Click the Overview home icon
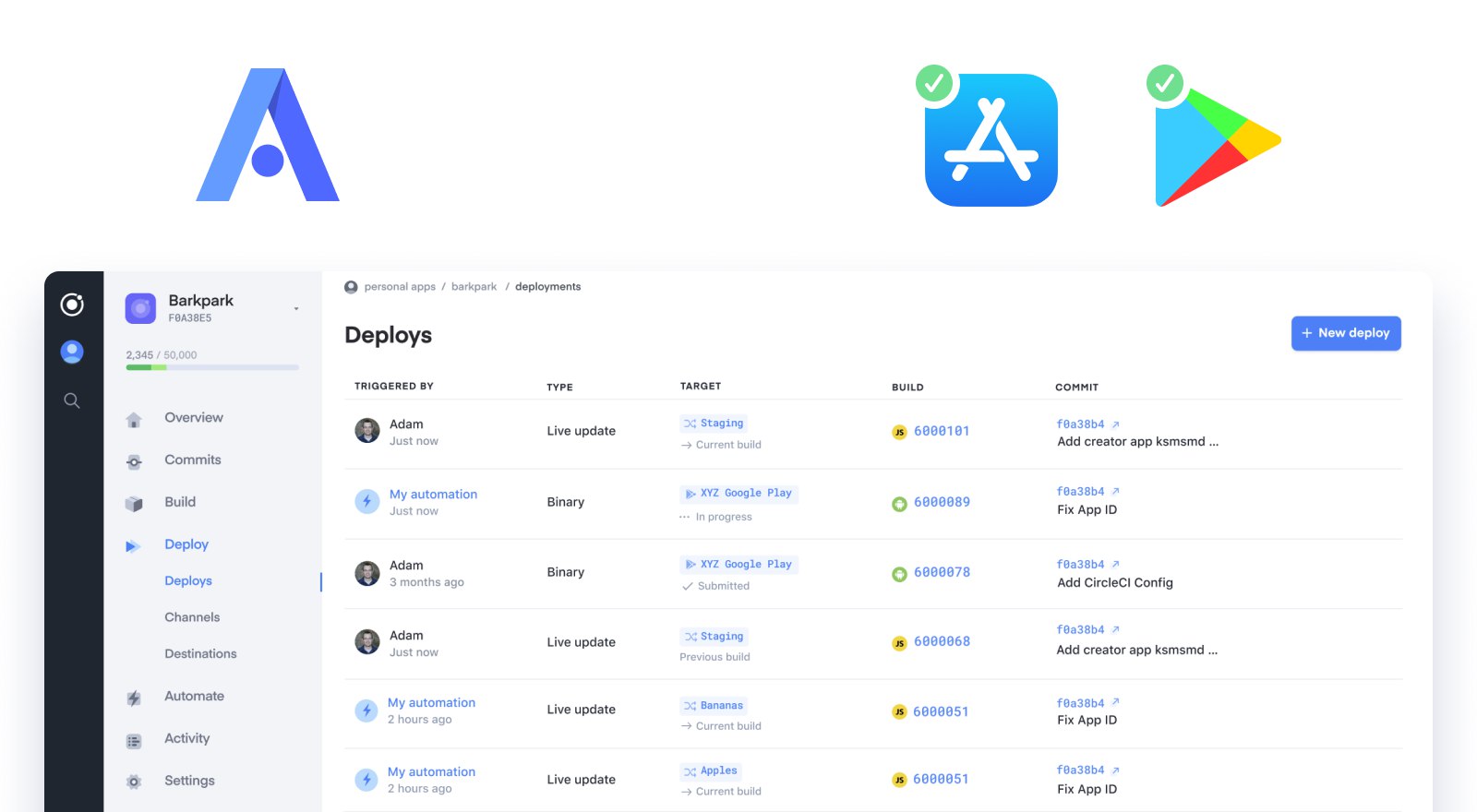 click(134, 420)
